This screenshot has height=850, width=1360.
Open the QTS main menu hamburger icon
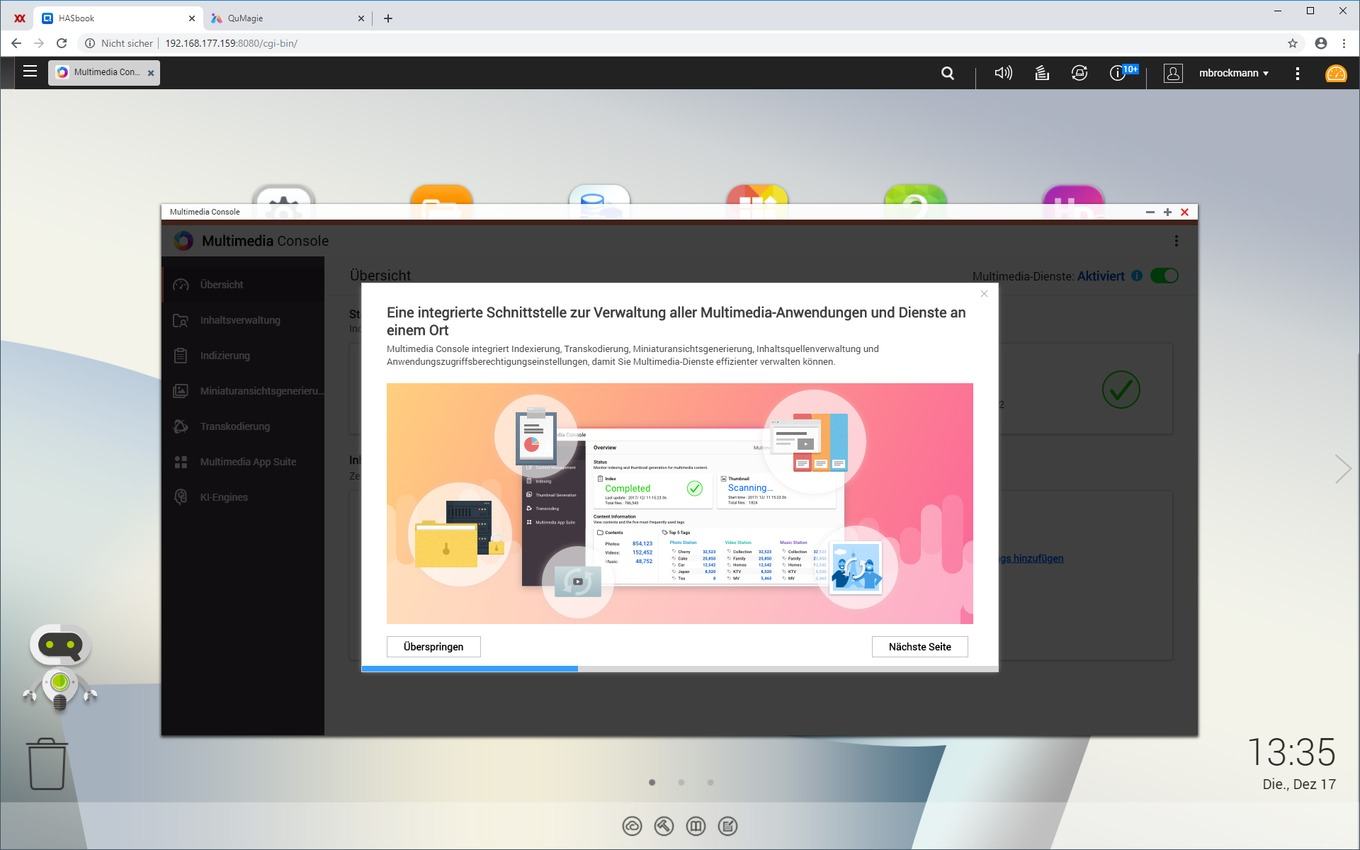click(30, 72)
